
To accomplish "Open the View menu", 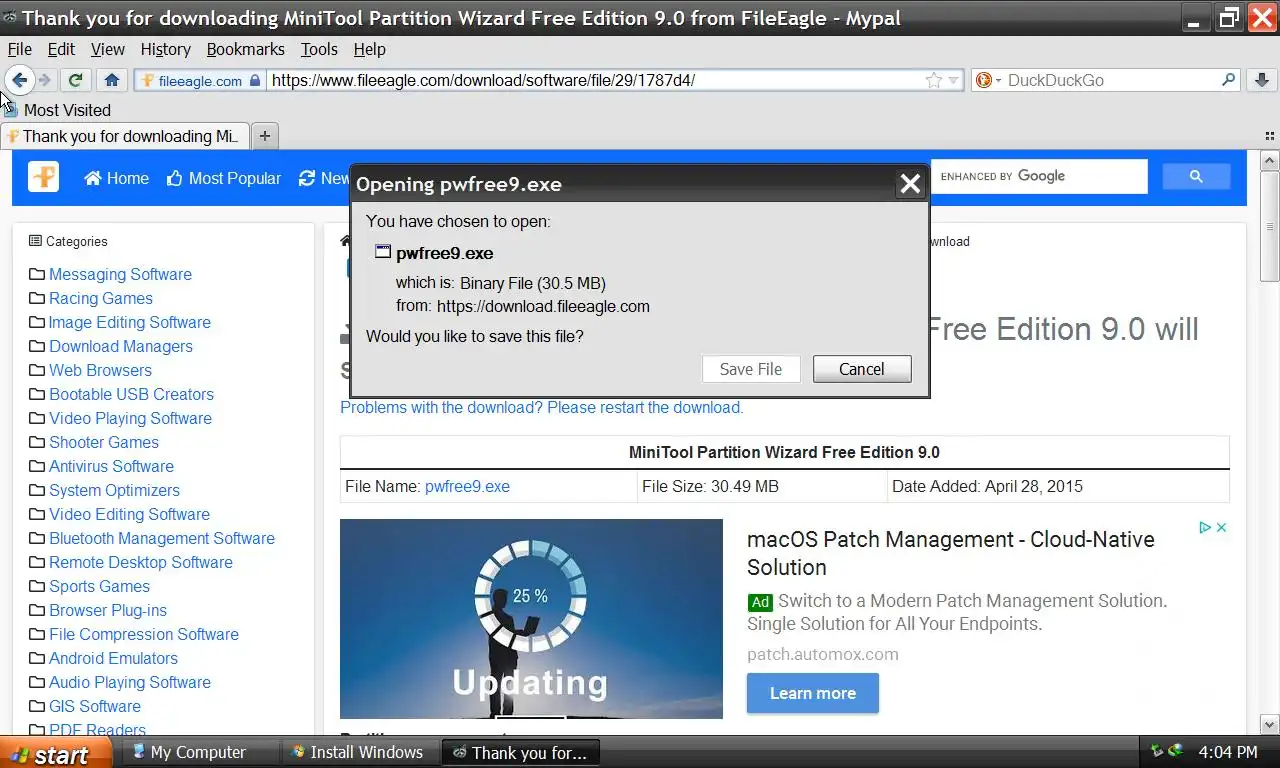I will [108, 49].
